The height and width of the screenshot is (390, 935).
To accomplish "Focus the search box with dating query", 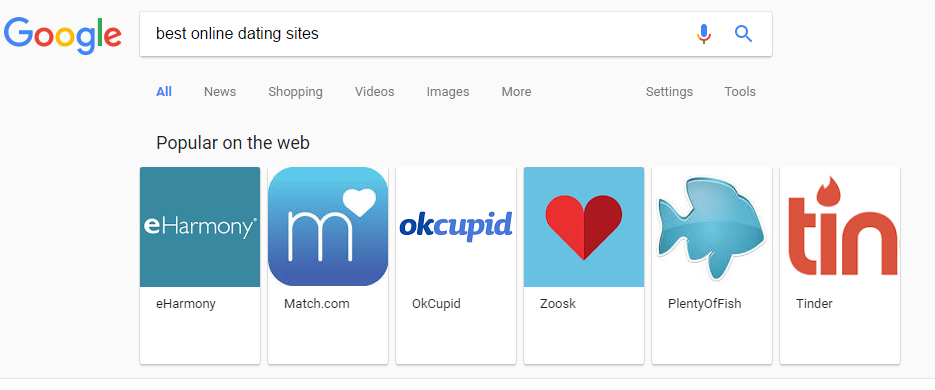I will click(417, 34).
